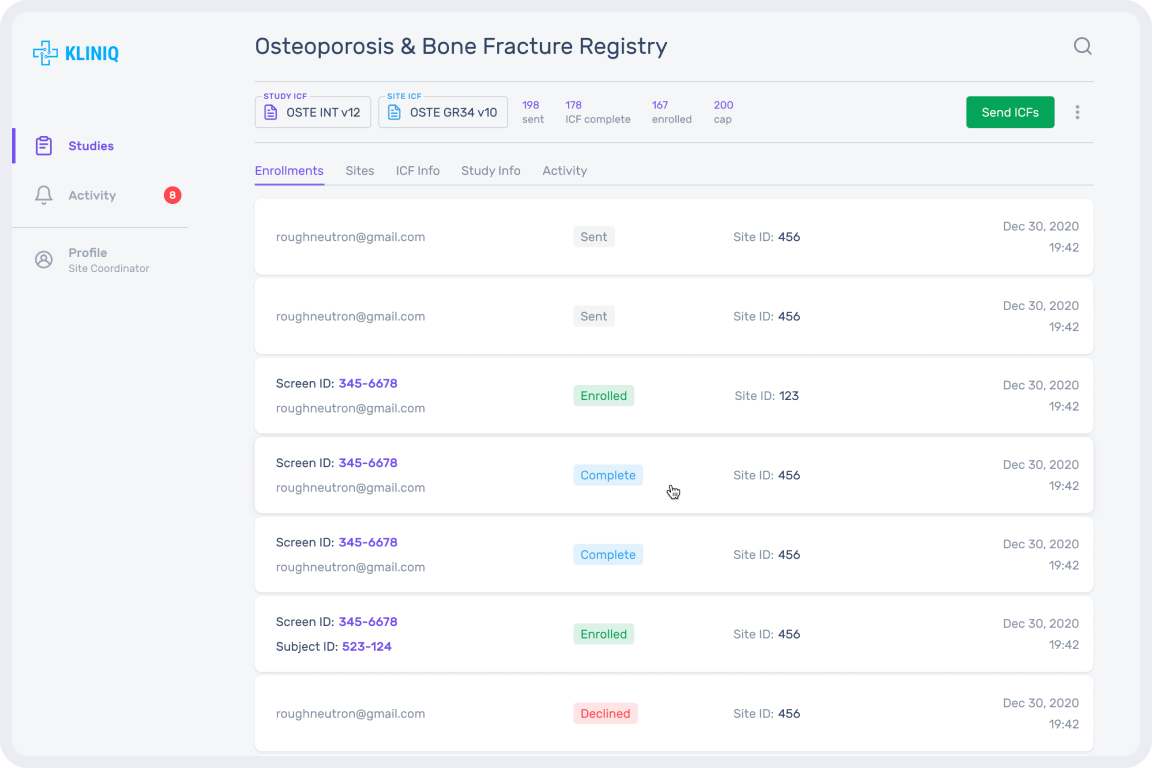Click the document icon in Site ICF
Image resolution: width=1152 pixels, height=768 pixels.
click(x=394, y=113)
